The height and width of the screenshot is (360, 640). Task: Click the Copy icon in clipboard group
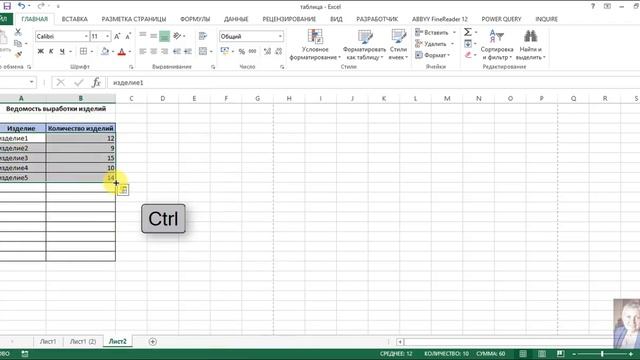(x=18, y=43)
